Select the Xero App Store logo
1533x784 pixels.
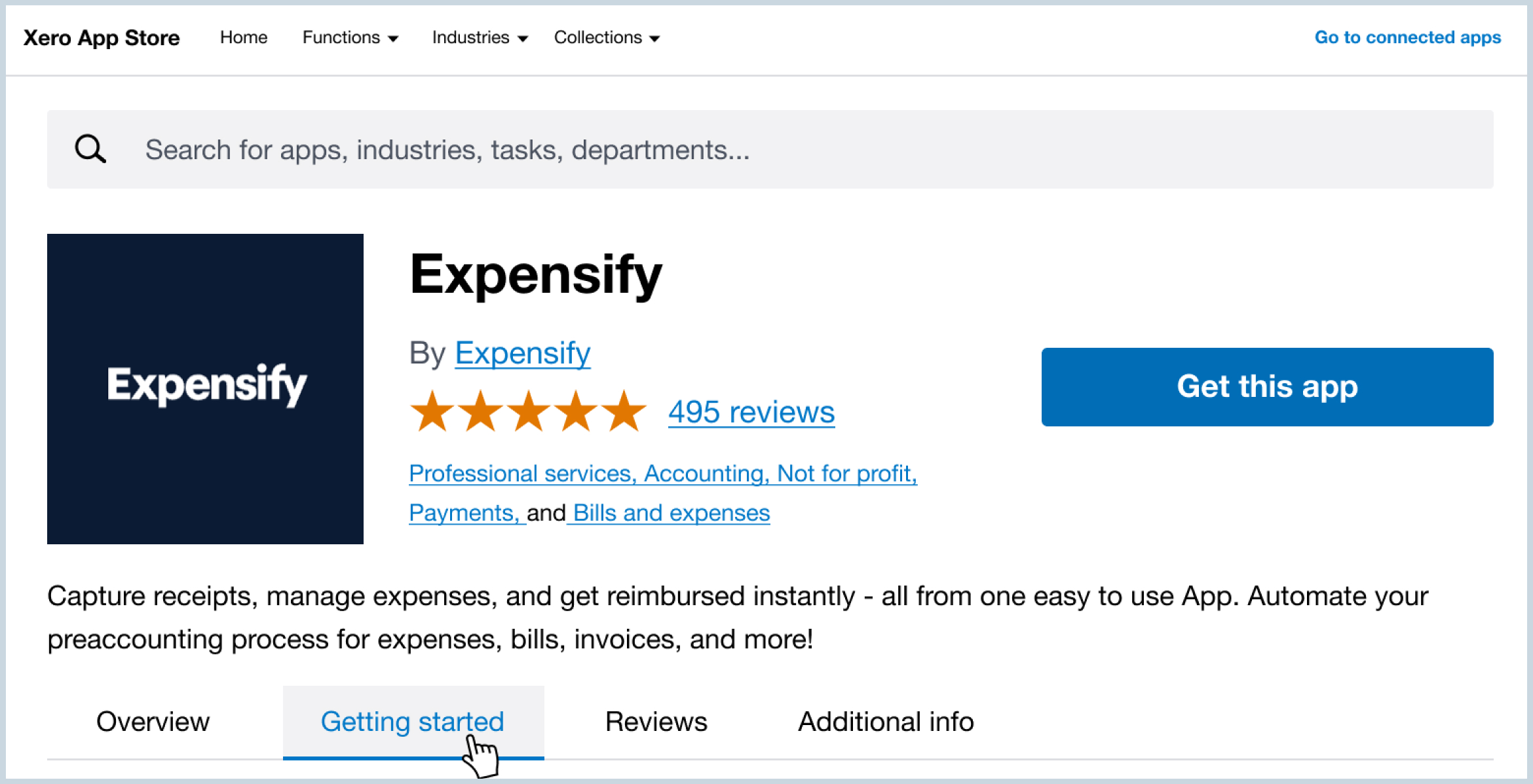[101, 38]
